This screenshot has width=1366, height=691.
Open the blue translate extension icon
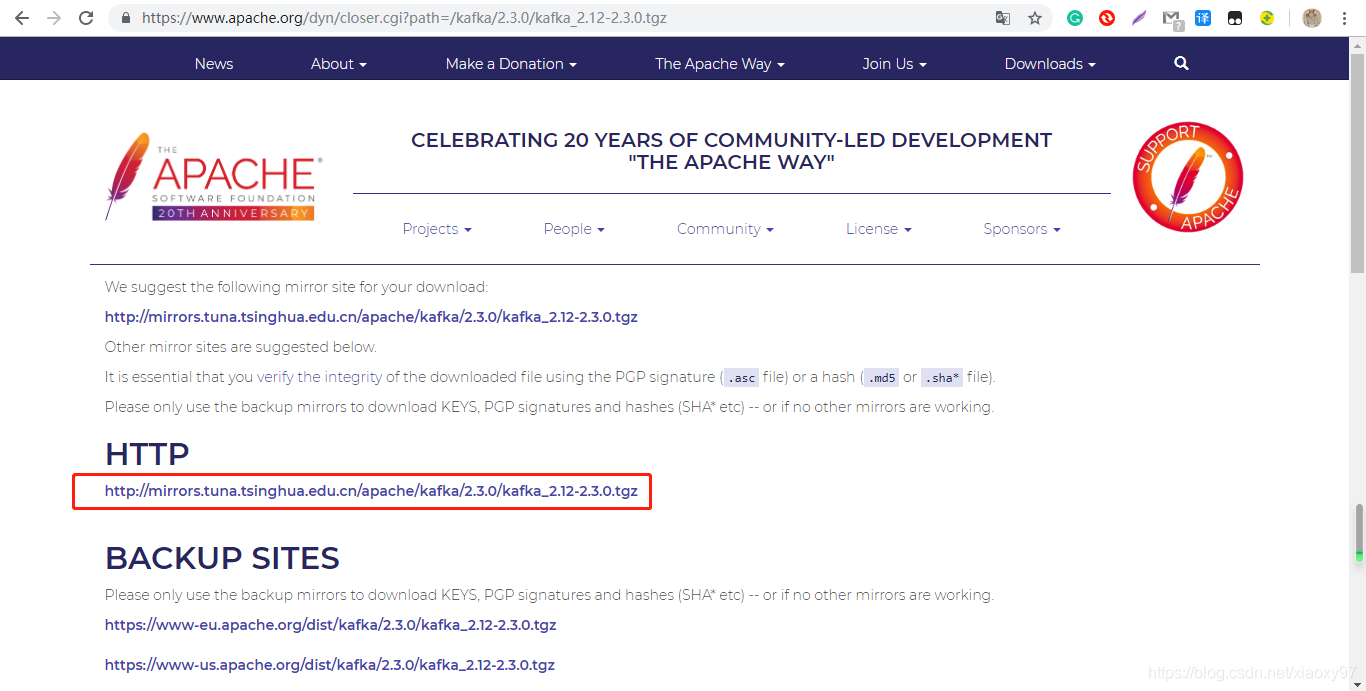[1203, 18]
